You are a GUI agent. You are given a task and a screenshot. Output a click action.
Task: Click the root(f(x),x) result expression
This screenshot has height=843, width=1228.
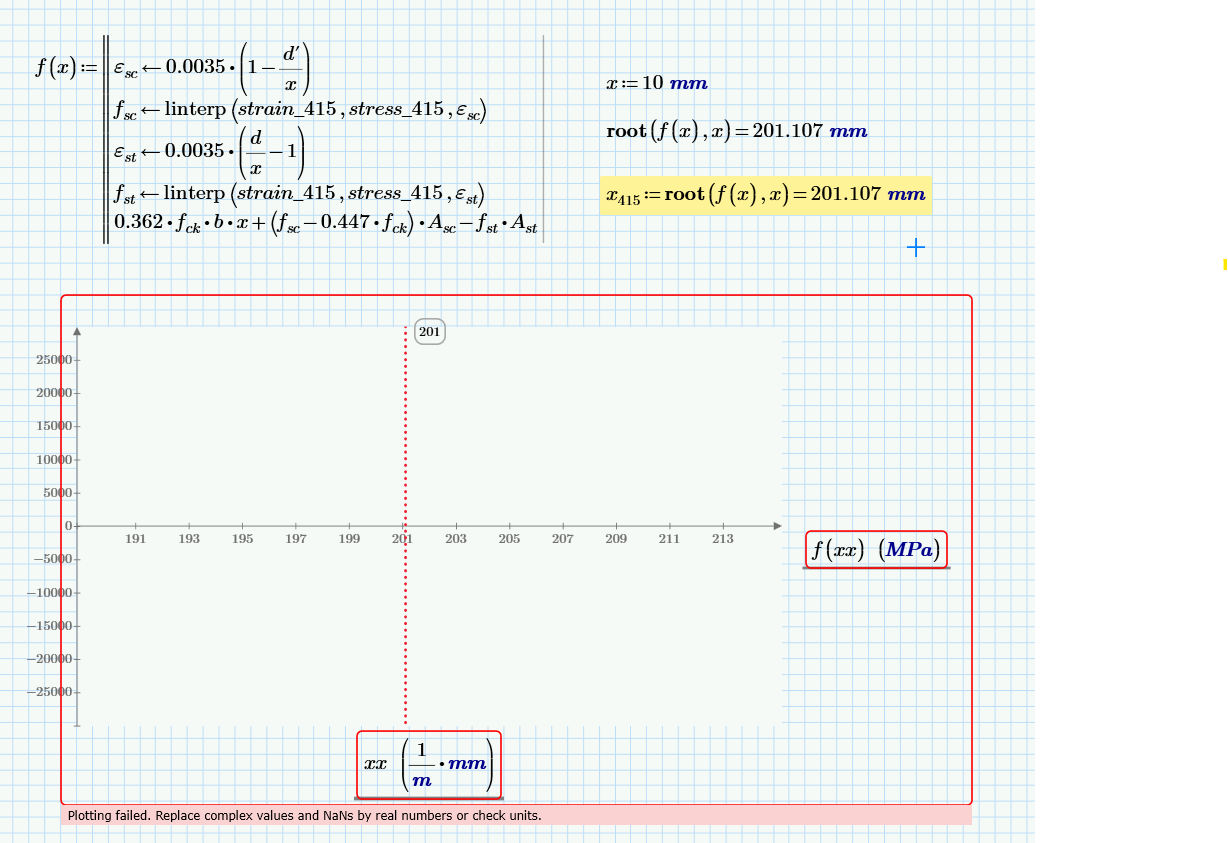[735, 131]
